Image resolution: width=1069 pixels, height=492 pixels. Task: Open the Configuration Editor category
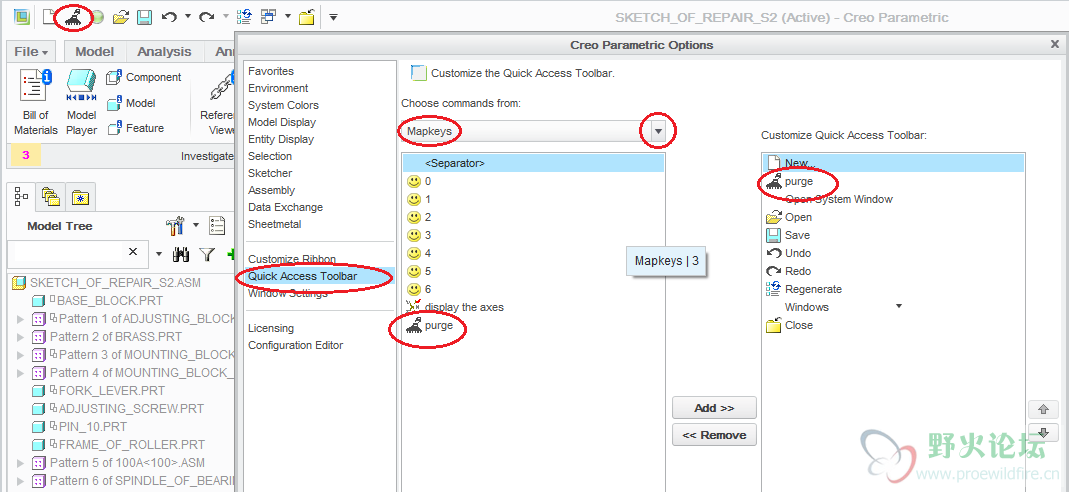tap(295, 345)
